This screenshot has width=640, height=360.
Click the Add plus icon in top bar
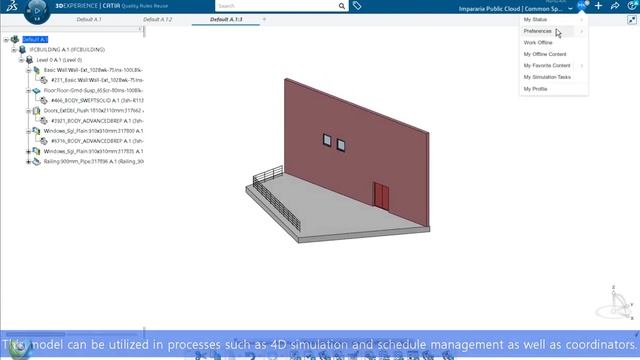click(x=598, y=6)
